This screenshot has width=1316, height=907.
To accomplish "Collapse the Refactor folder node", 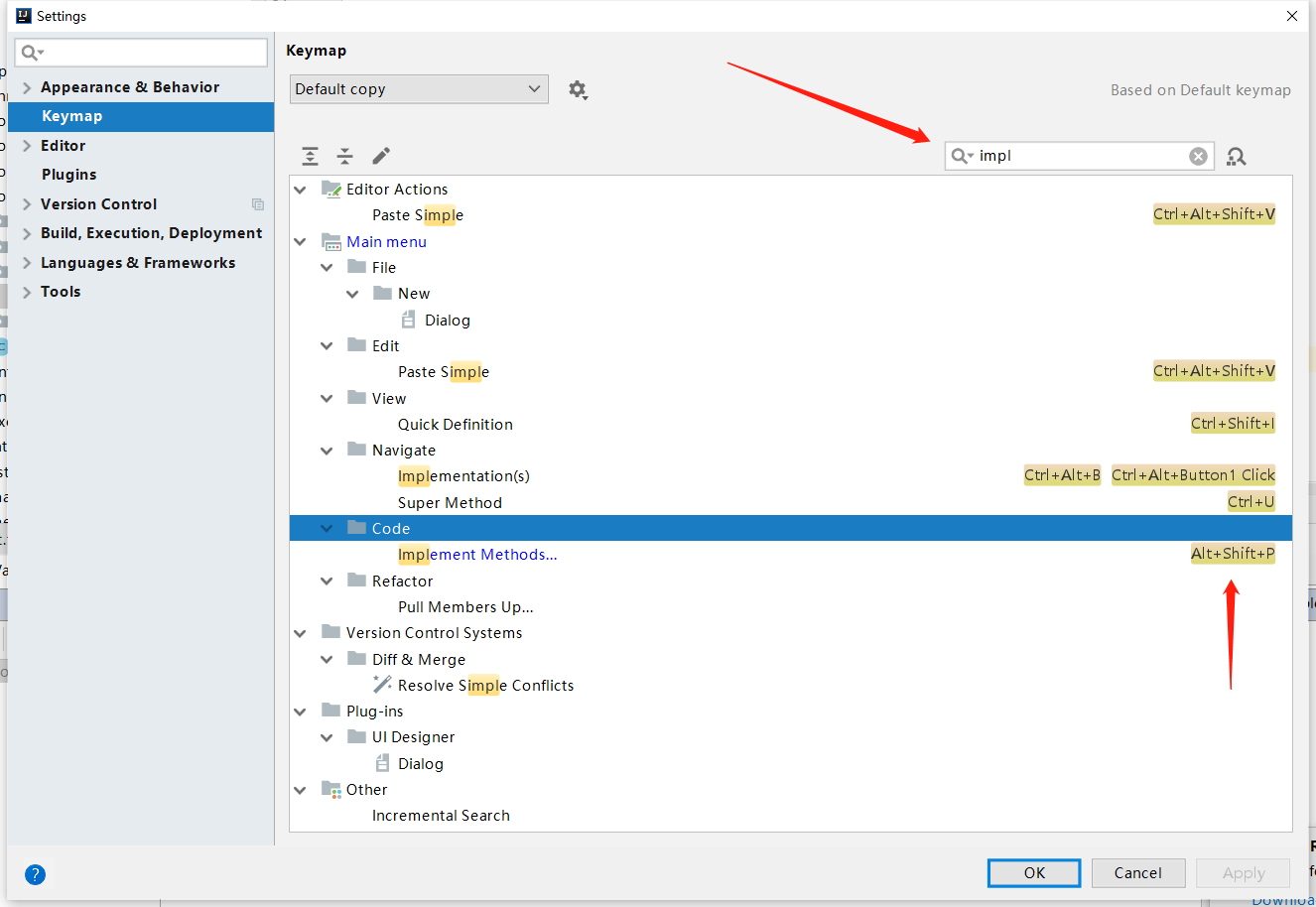I will coord(327,581).
